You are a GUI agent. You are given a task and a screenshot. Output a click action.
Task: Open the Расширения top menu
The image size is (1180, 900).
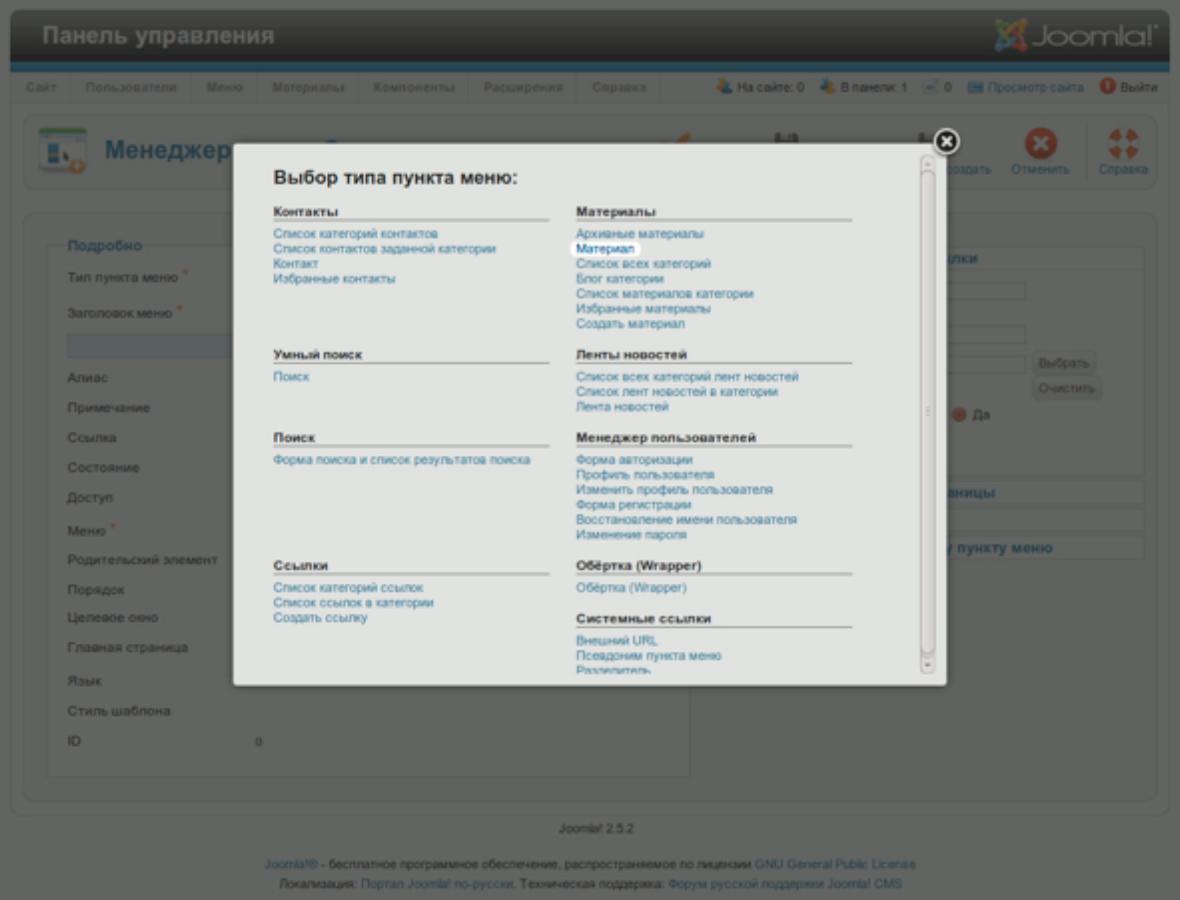click(x=523, y=88)
